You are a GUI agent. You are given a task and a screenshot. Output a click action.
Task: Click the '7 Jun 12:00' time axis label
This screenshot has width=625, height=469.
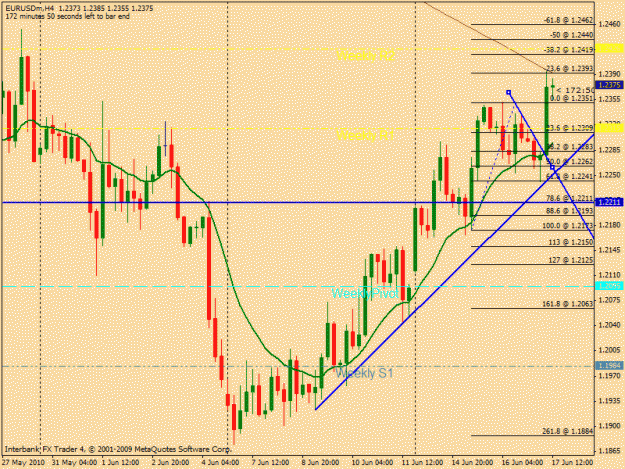click(270, 463)
